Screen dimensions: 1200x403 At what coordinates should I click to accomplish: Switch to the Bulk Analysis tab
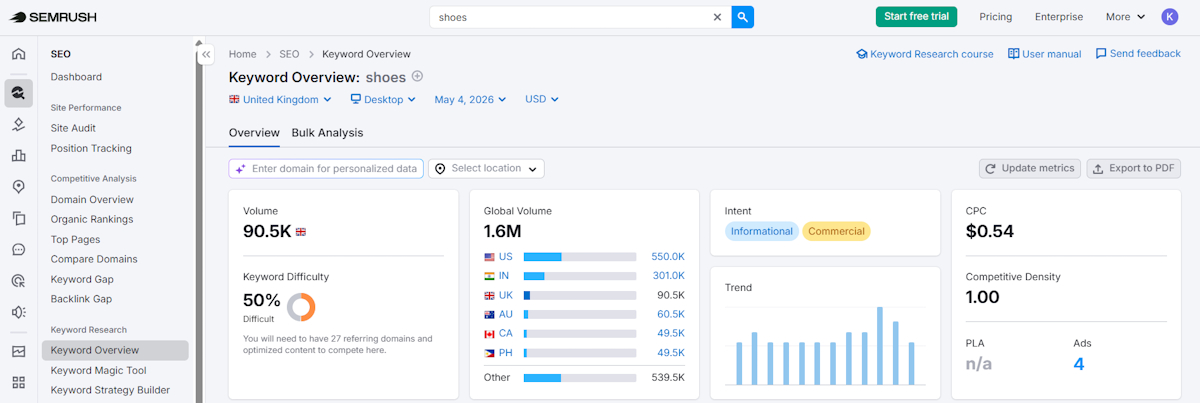click(327, 133)
